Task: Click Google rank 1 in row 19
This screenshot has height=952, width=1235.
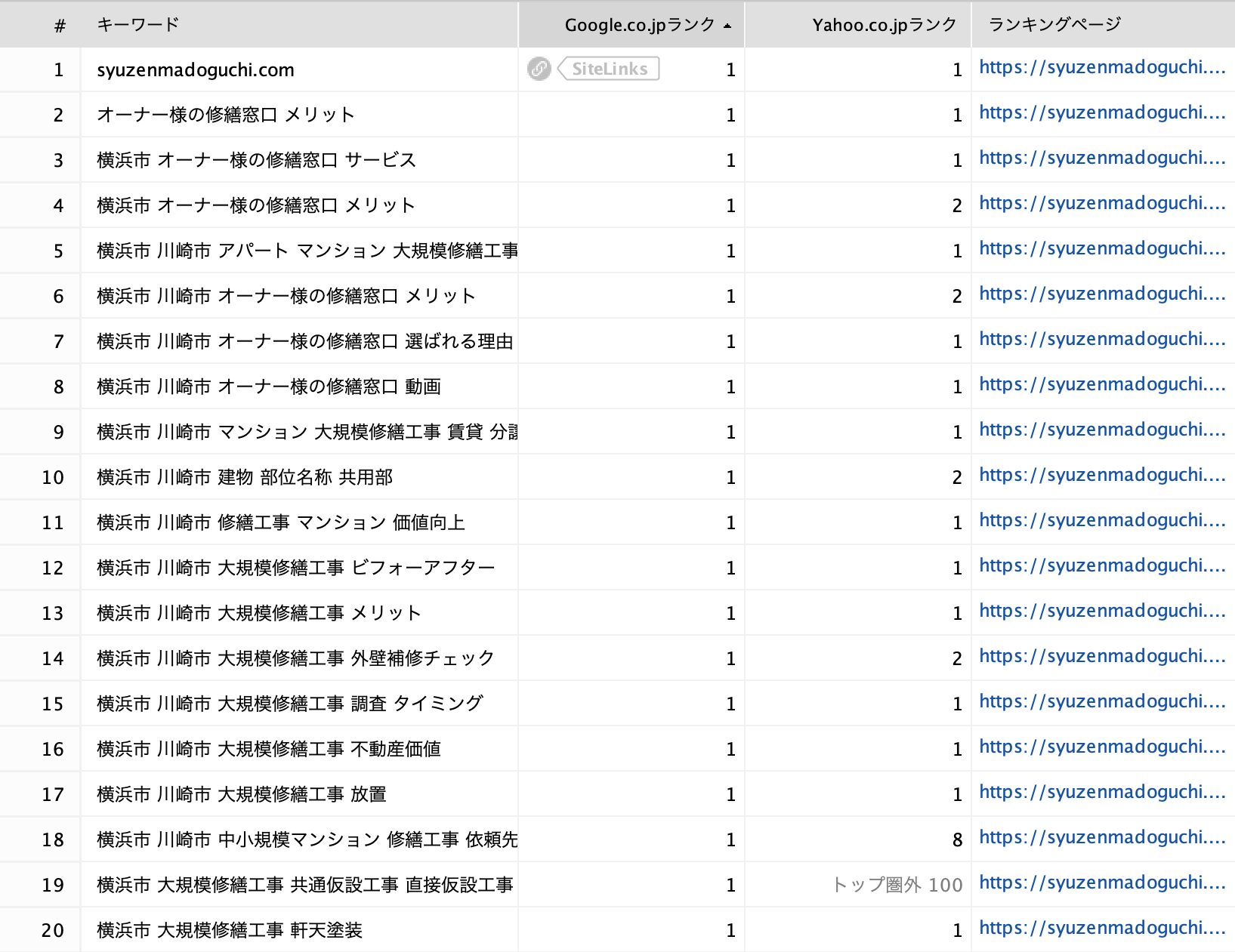Action: pyautogui.click(x=730, y=885)
